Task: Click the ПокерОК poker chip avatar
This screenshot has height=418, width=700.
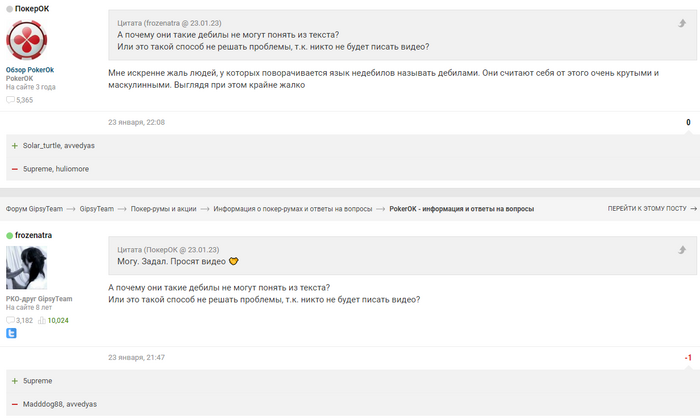Action: coord(30,40)
